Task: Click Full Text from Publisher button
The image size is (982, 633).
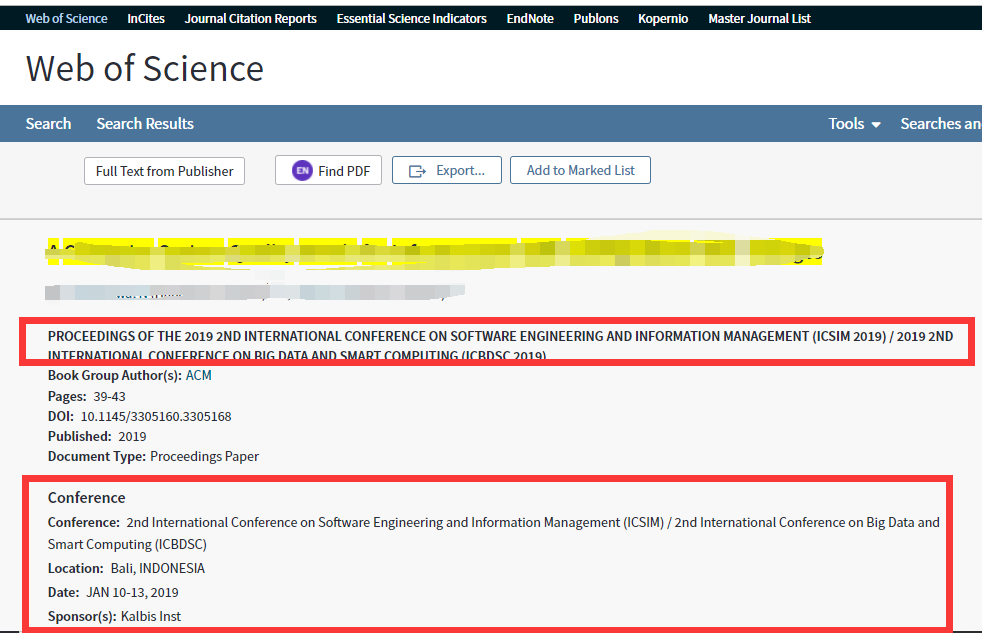Action: coord(164,171)
